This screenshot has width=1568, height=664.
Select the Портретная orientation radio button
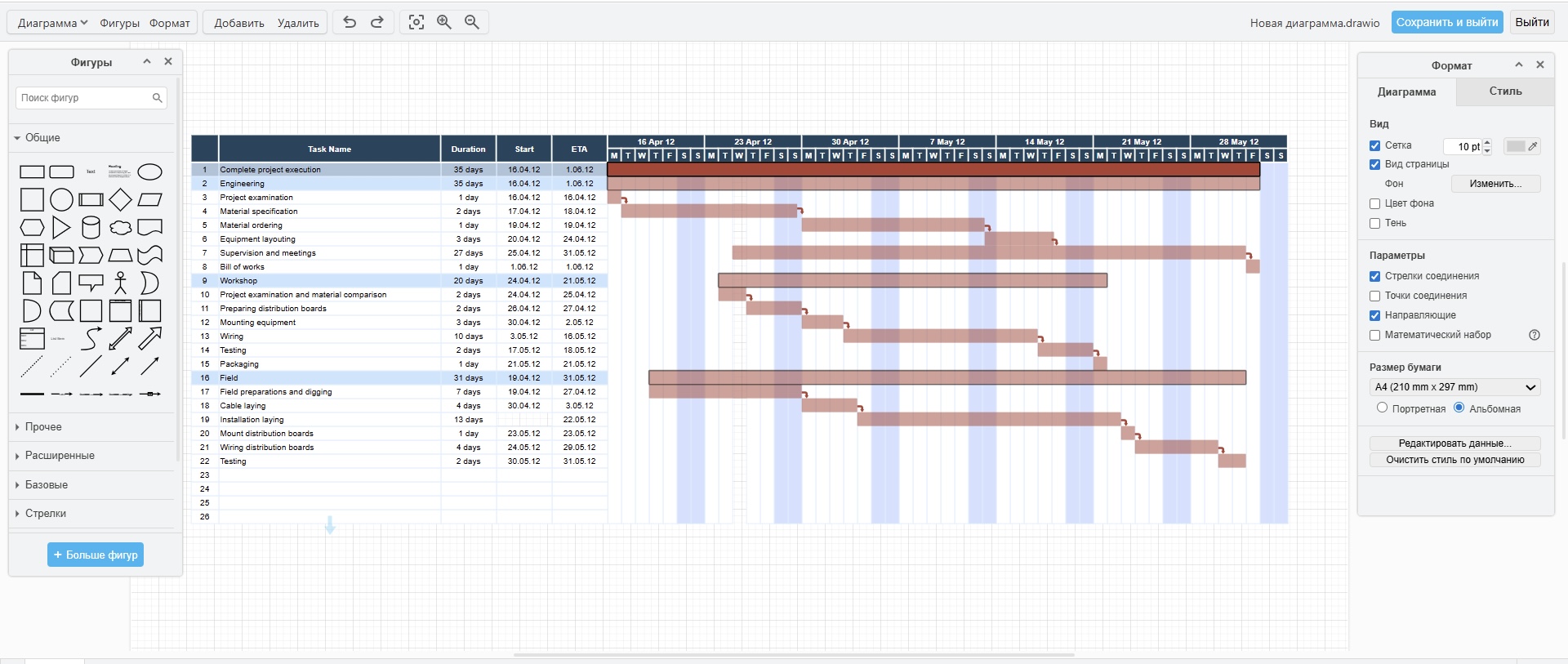click(1382, 408)
